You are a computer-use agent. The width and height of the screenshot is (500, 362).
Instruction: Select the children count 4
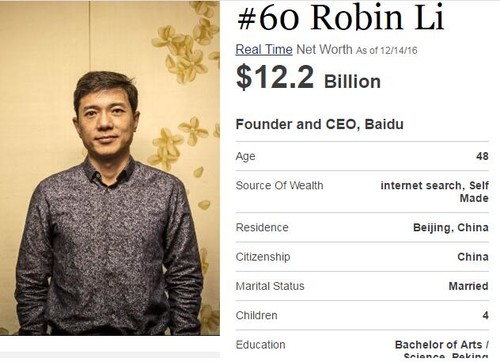click(486, 315)
